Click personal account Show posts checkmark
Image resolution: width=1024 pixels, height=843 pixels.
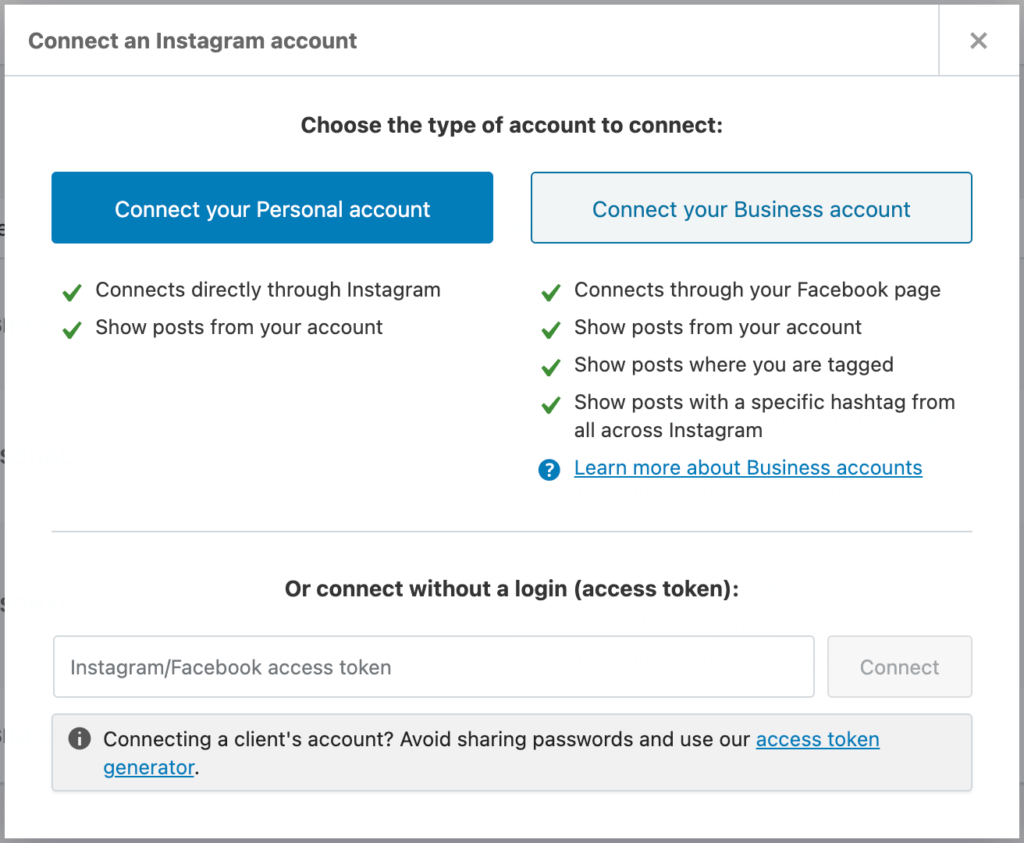pos(72,330)
